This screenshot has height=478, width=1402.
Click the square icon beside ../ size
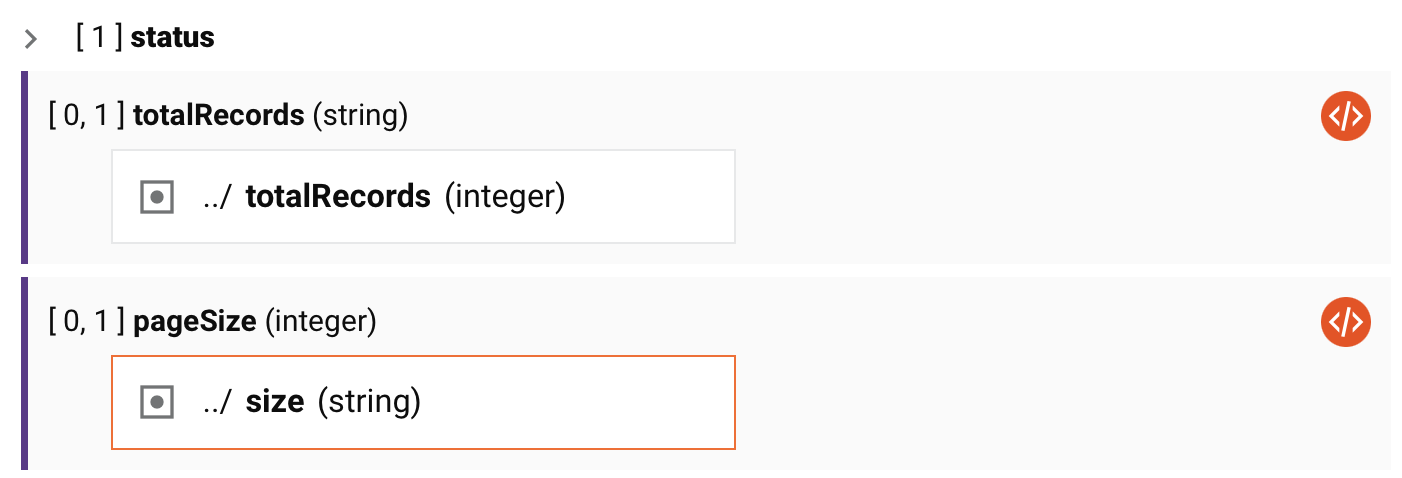pyautogui.click(x=157, y=402)
